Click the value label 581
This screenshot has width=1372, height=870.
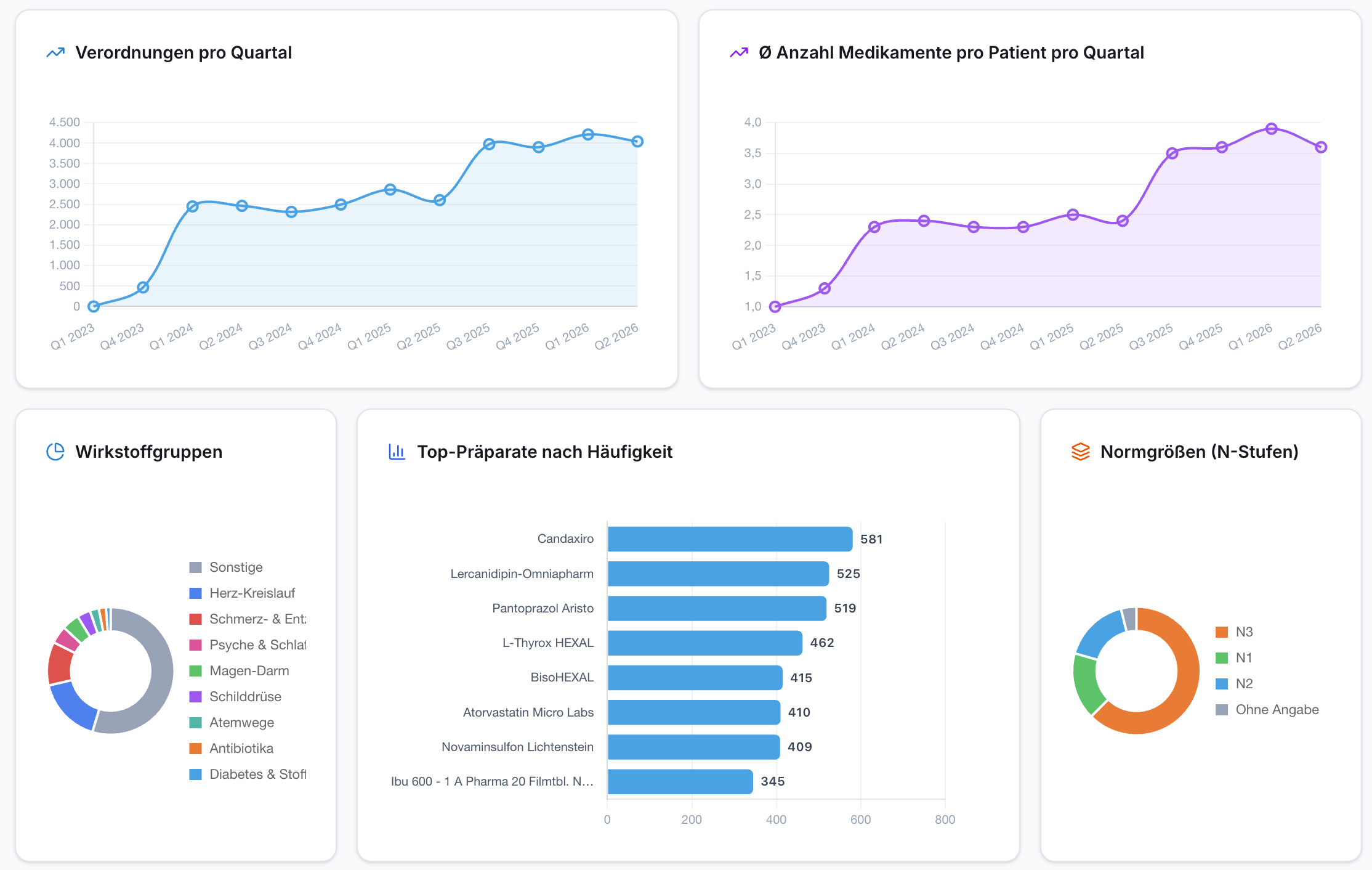[871, 539]
